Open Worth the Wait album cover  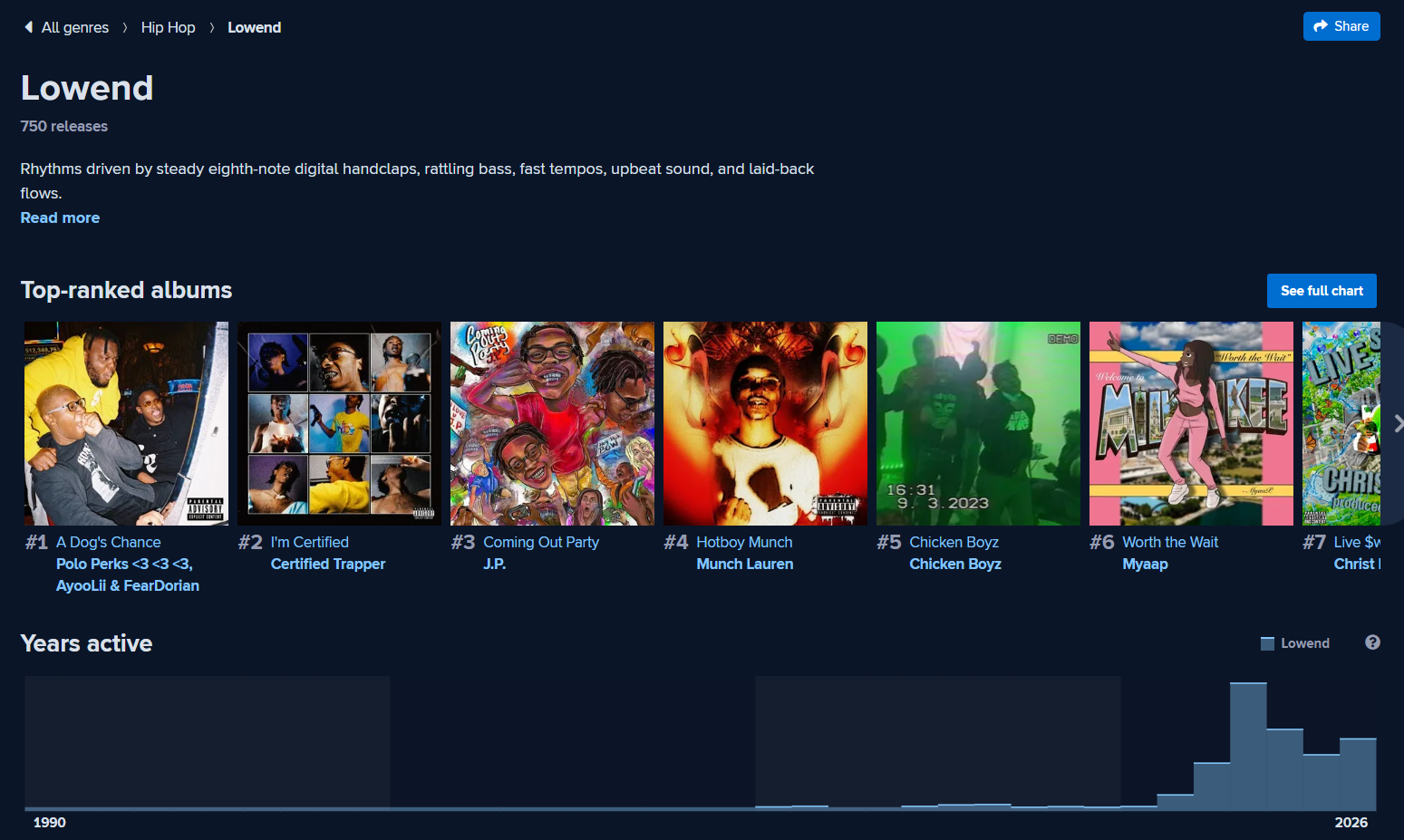(1191, 423)
